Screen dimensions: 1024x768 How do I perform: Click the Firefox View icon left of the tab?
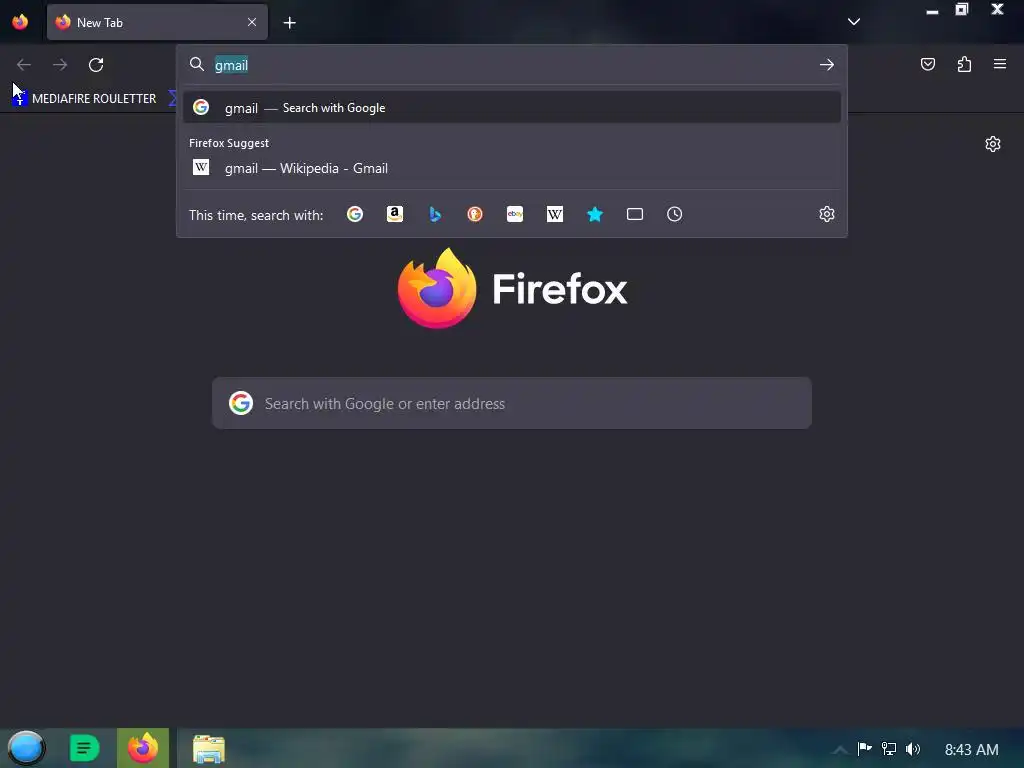(20, 22)
